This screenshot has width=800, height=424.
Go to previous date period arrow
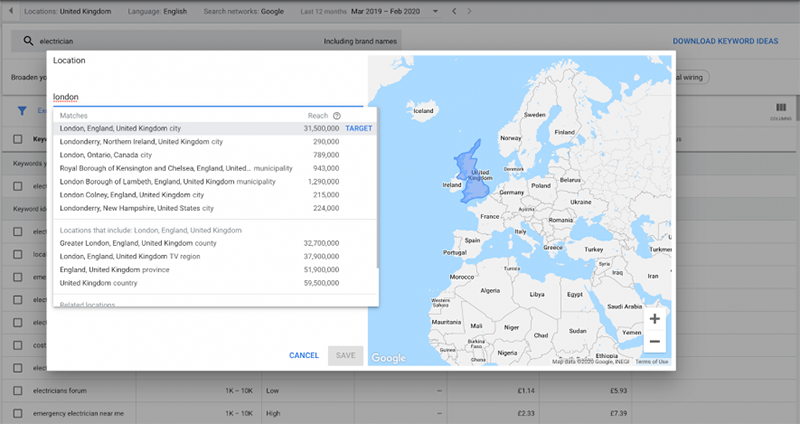(454, 11)
